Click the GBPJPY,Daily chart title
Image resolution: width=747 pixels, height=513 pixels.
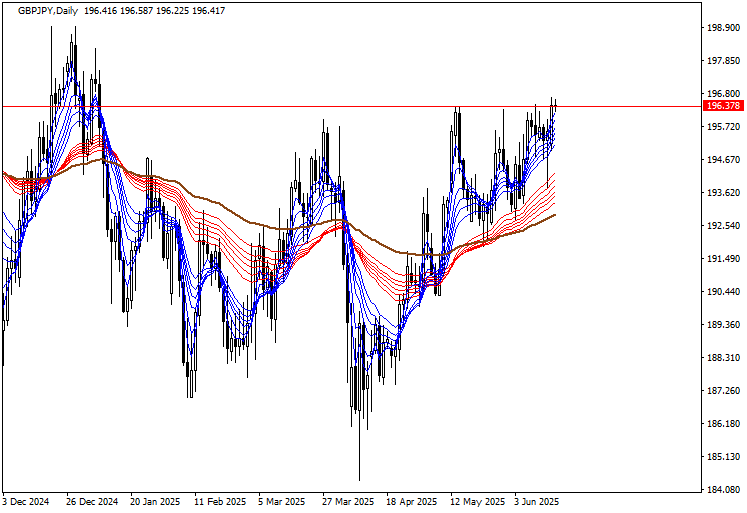(x=48, y=11)
